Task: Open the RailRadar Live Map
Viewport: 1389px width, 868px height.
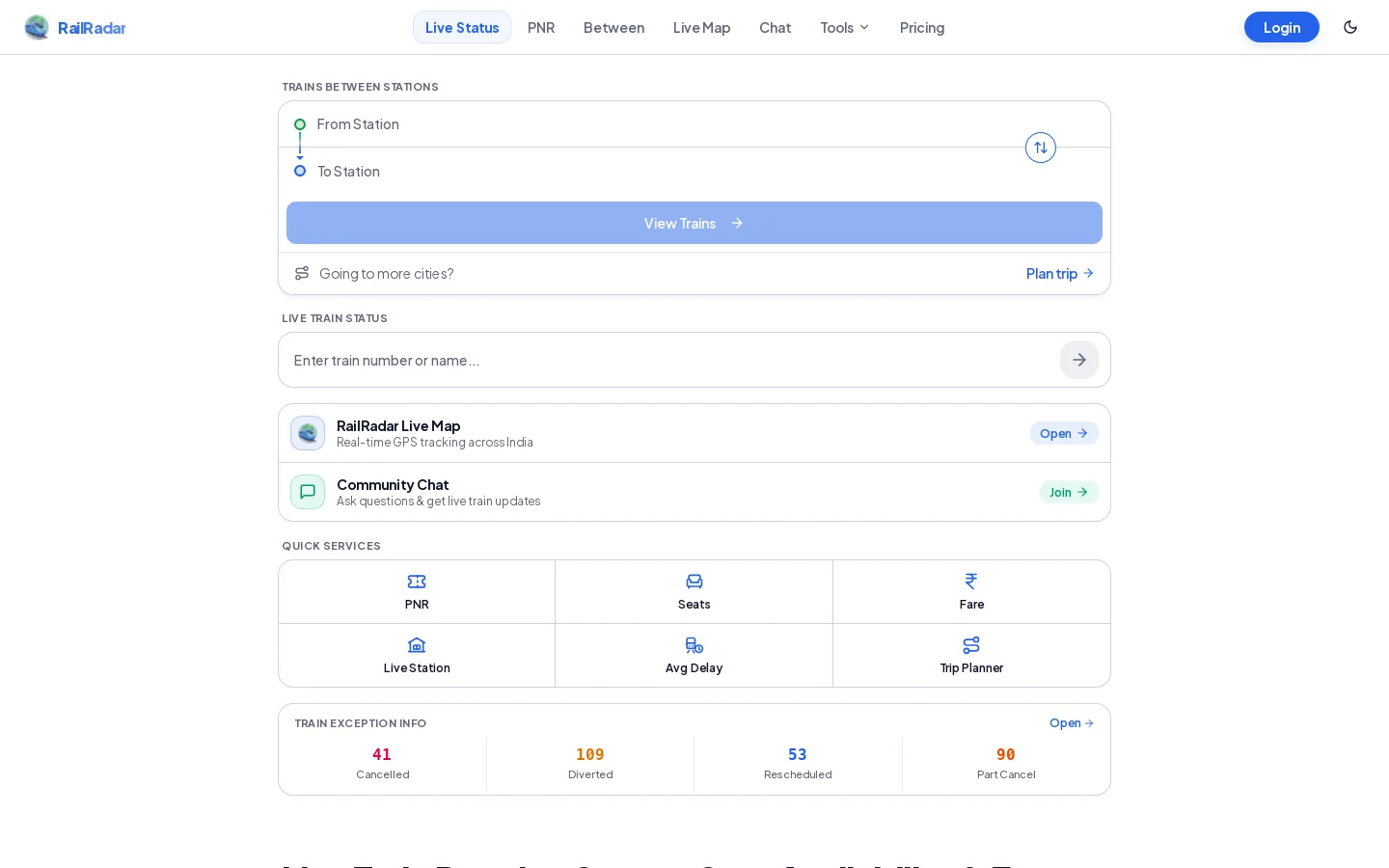Action: pos(1064,433)
